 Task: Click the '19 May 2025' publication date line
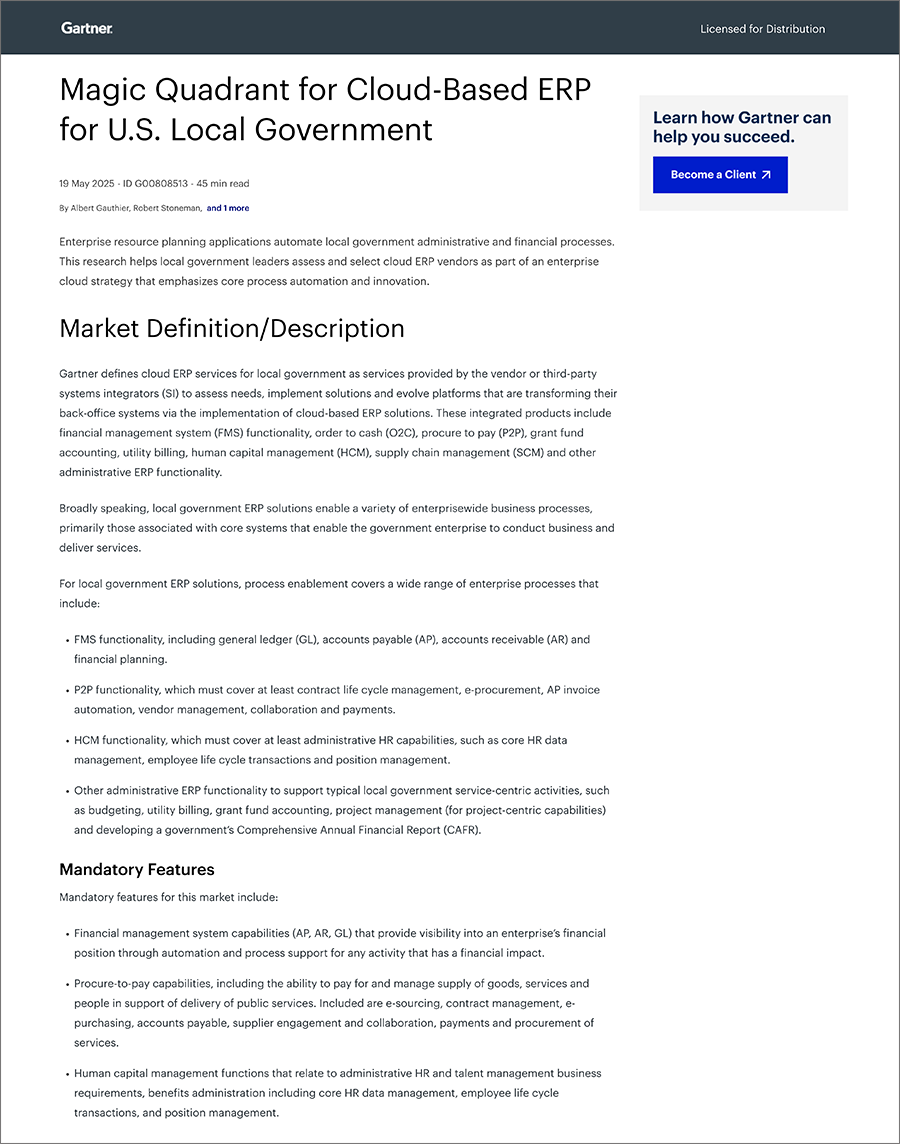[154, 184]
